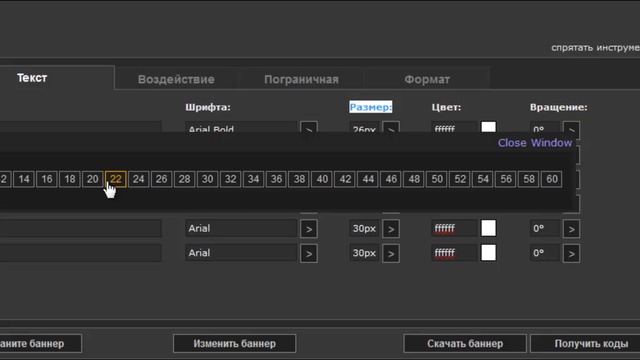Select font size 32

[231, 179]
